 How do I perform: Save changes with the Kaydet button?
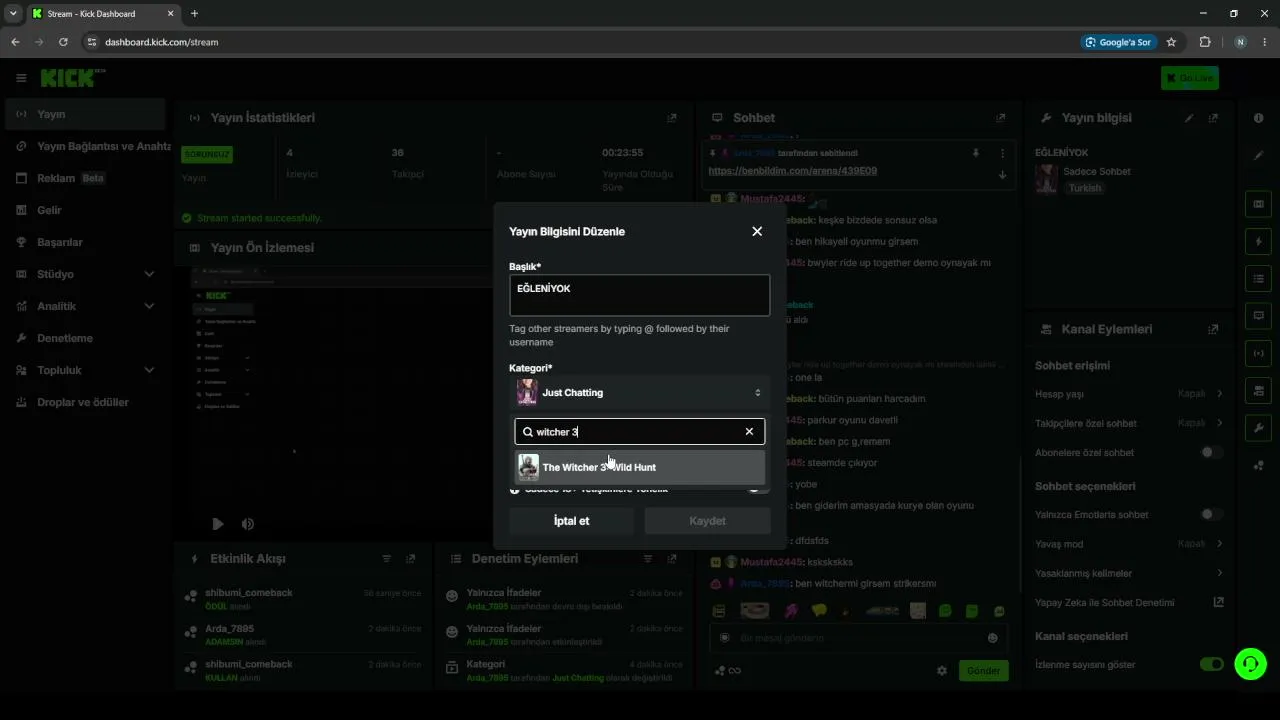click(x=707, y=521)
